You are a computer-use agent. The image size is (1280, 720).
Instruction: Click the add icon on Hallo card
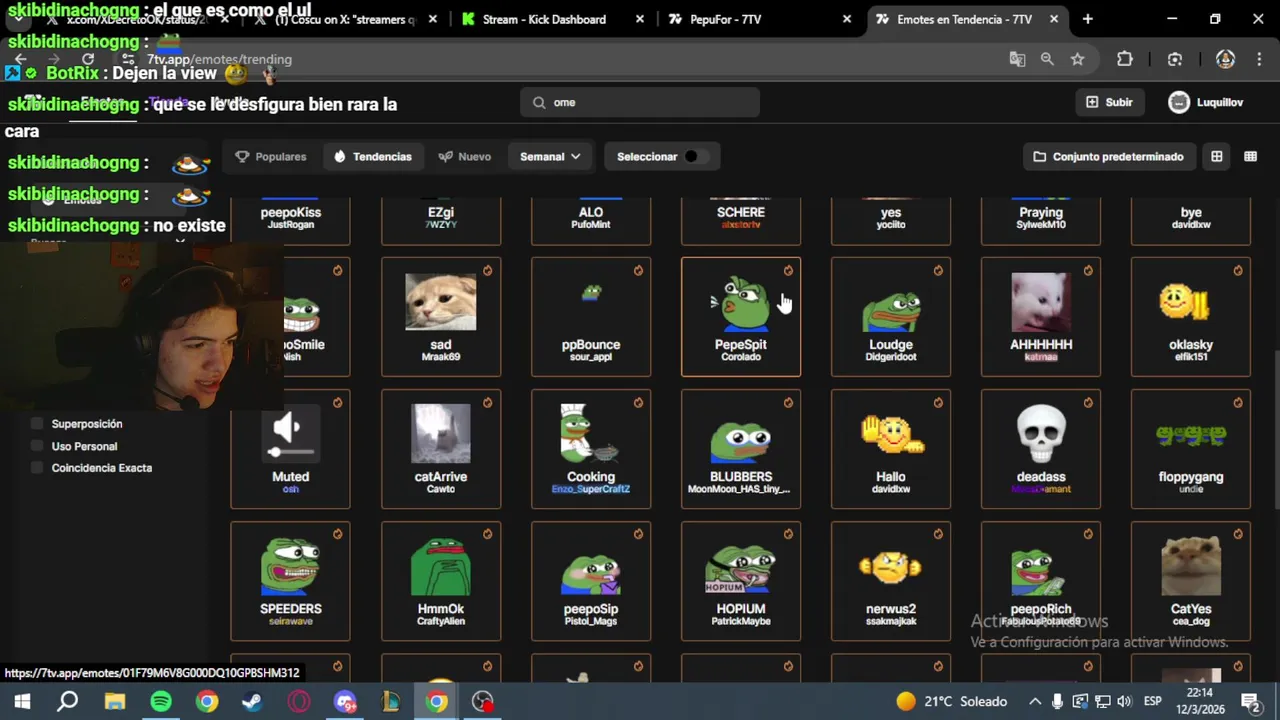coord(938,402)
